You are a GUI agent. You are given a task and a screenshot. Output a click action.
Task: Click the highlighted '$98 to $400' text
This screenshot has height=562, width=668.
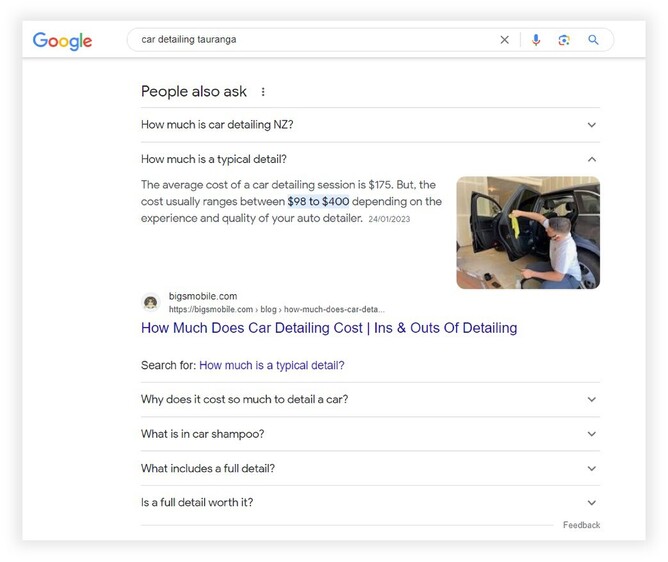pyautogui.click(x=318, y=201)
